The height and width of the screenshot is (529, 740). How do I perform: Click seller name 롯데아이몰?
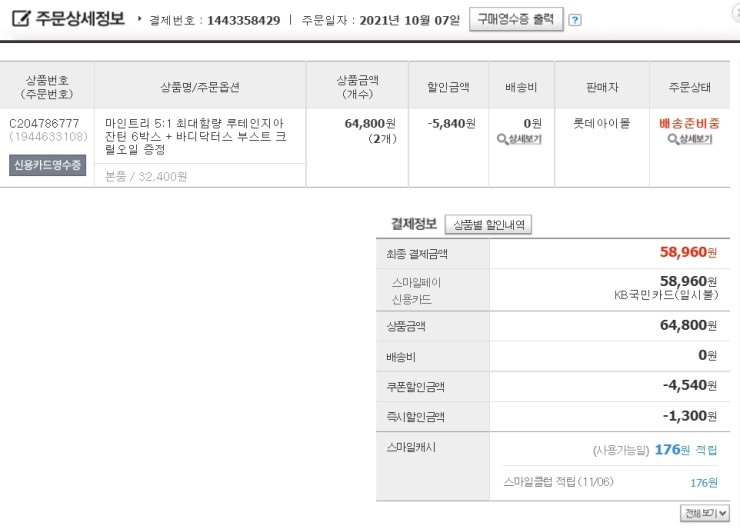tap(601, 124)
